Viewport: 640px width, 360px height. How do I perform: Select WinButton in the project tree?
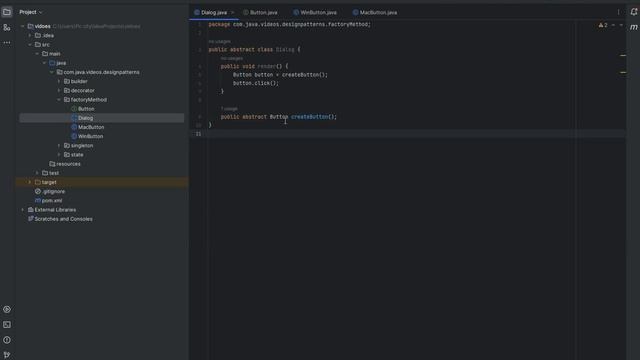tap(91, 136)
